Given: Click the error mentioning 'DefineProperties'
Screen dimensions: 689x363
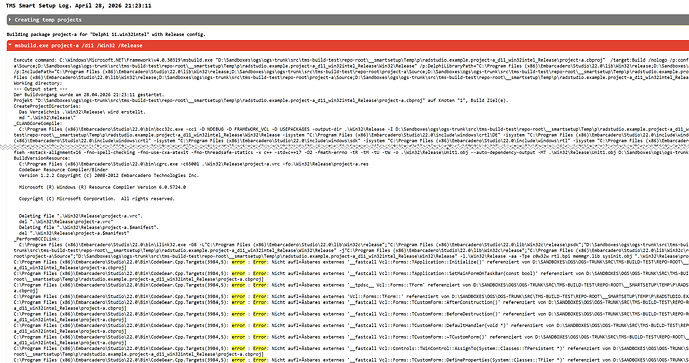Looking at the screenshot, I should (351, 359).
